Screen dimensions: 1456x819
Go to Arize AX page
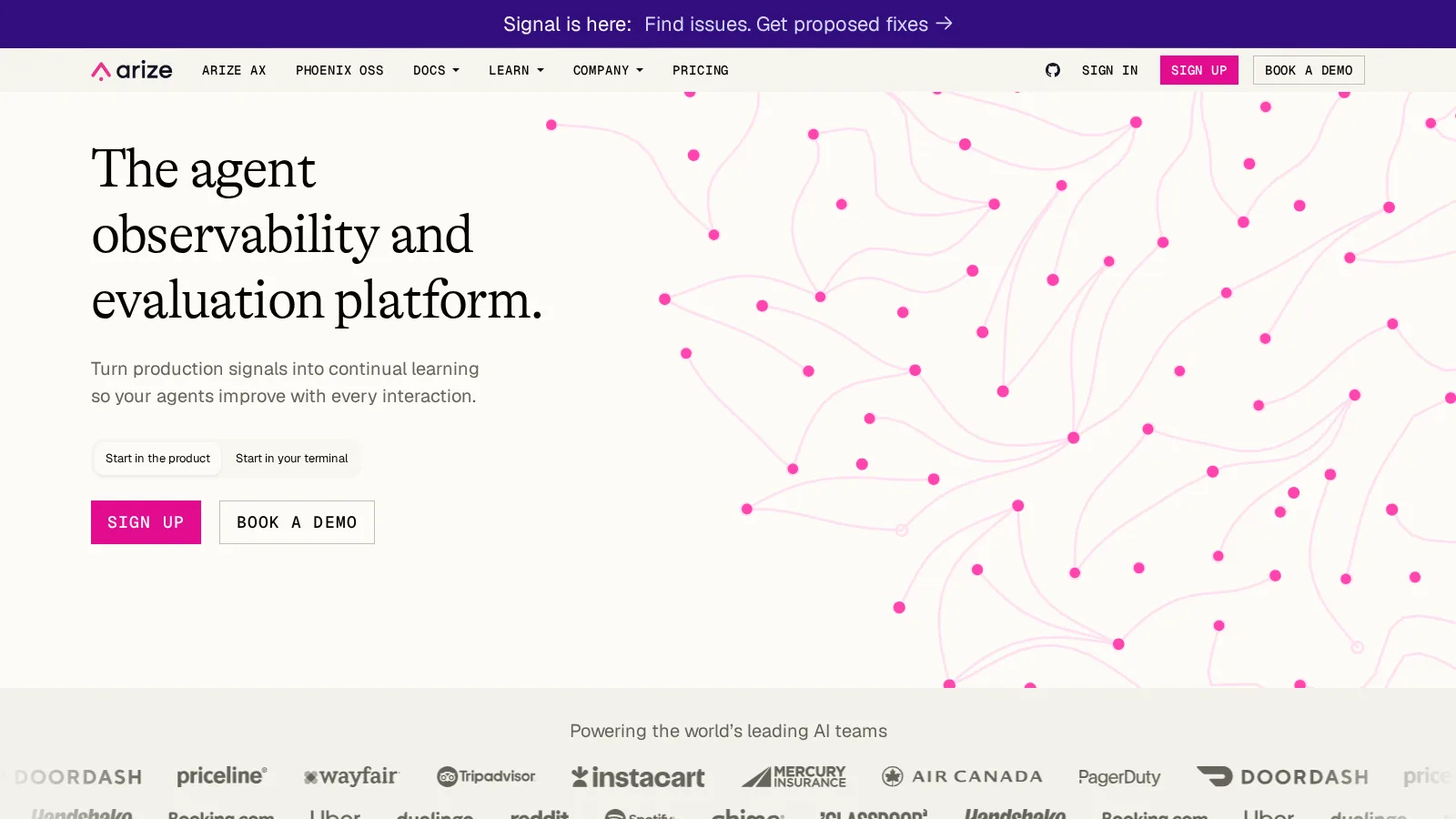coord(234,70)
